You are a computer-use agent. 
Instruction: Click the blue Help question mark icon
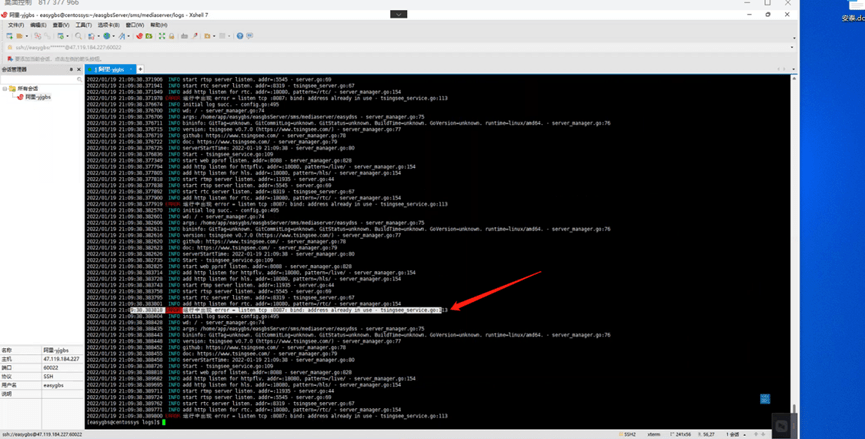point(240,36)
